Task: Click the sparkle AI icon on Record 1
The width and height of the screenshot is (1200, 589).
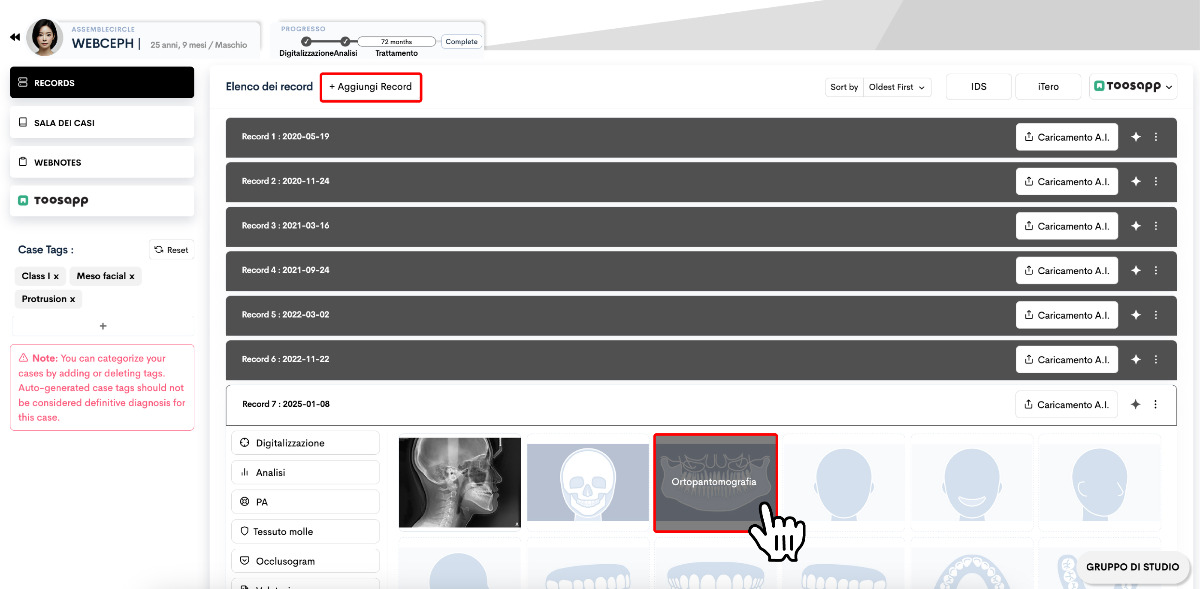Action: click(x=1135, y=137)
